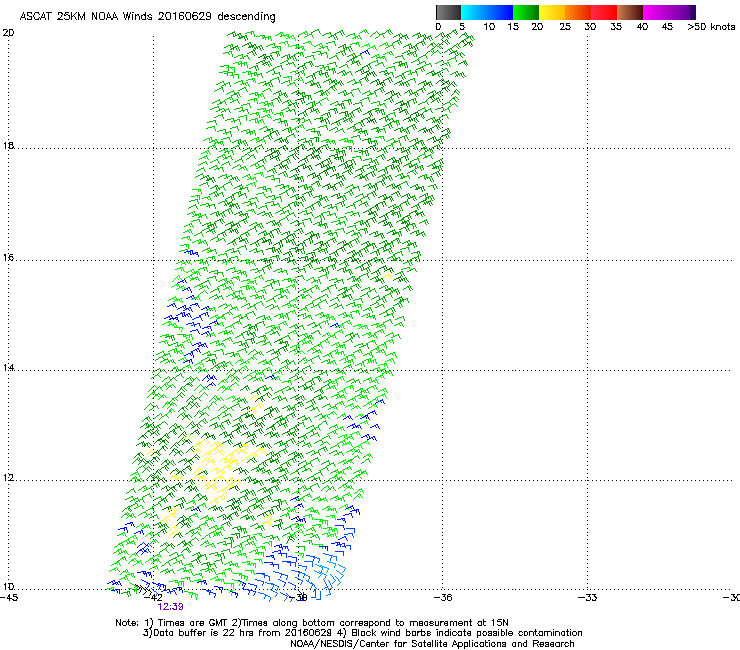
Task: Click the latitude label '16'
Action: pyautogui.click(x=8, y=257)
